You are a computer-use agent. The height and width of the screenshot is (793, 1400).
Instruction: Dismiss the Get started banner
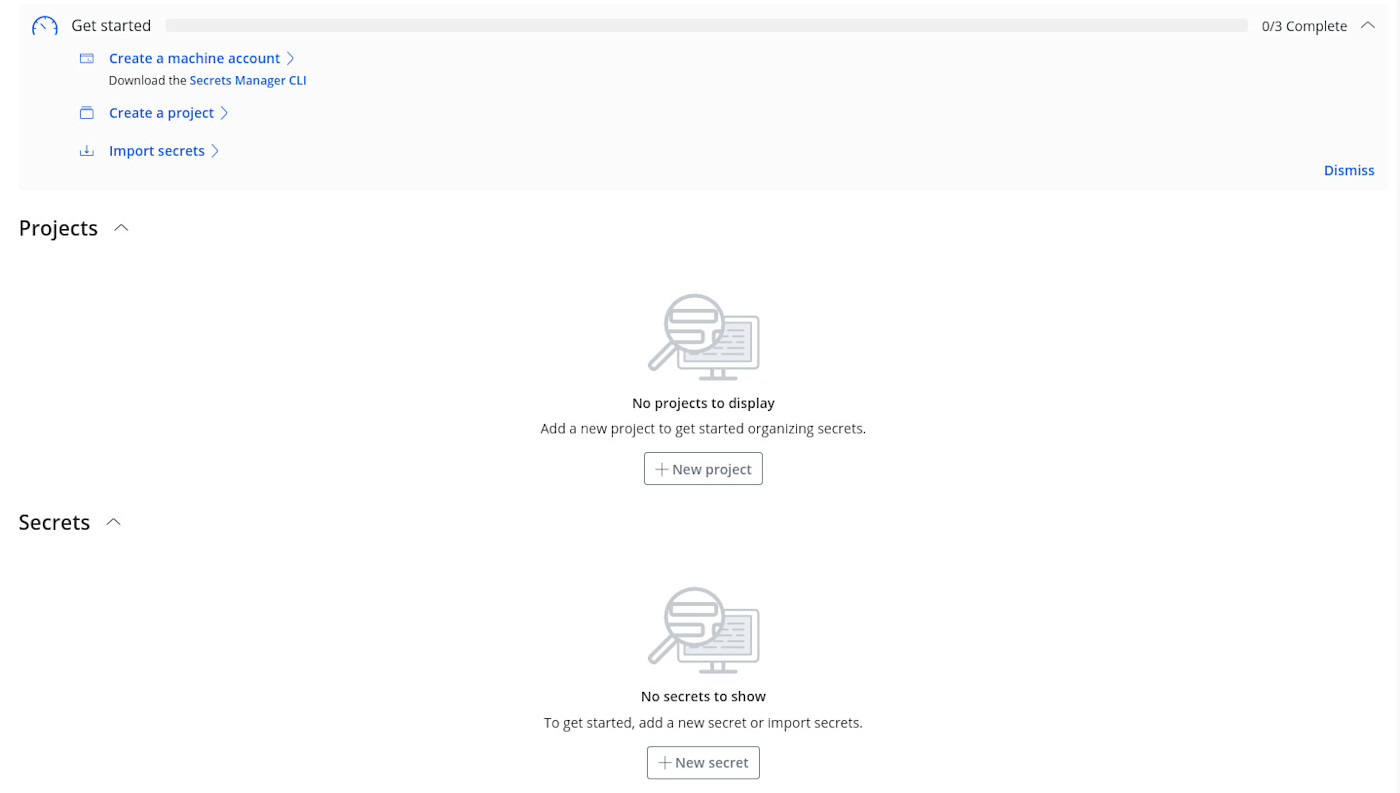pos(1348,170)
